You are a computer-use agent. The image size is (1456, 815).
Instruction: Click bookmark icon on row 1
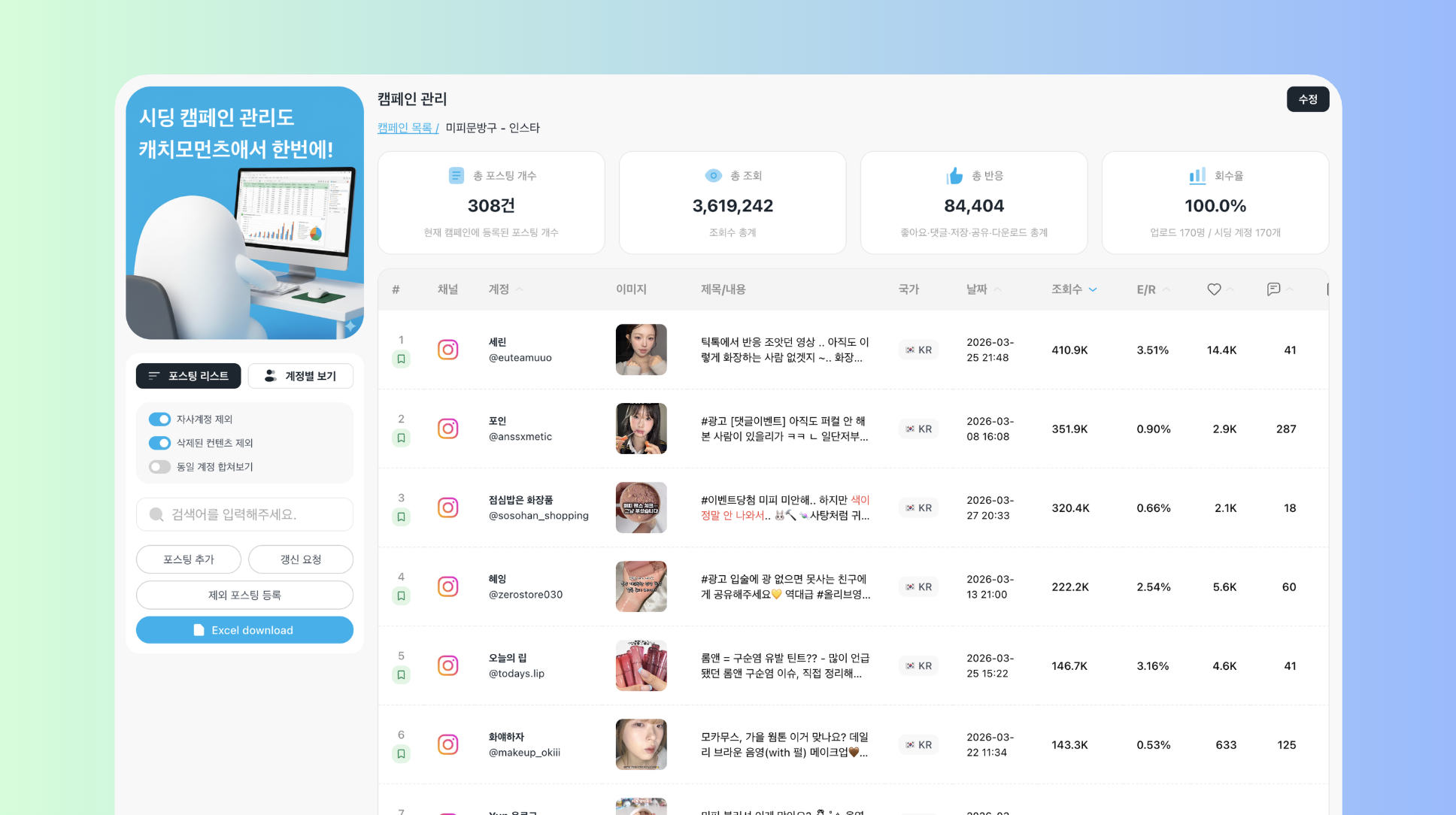pyautogui.click(x=402, y=359)
